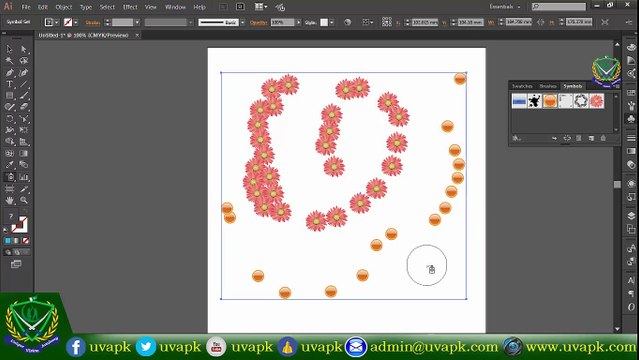This screenshot has height=360, width=639.
Task: Select the pink flower symbol thumbnail
Action: [597, 101]
